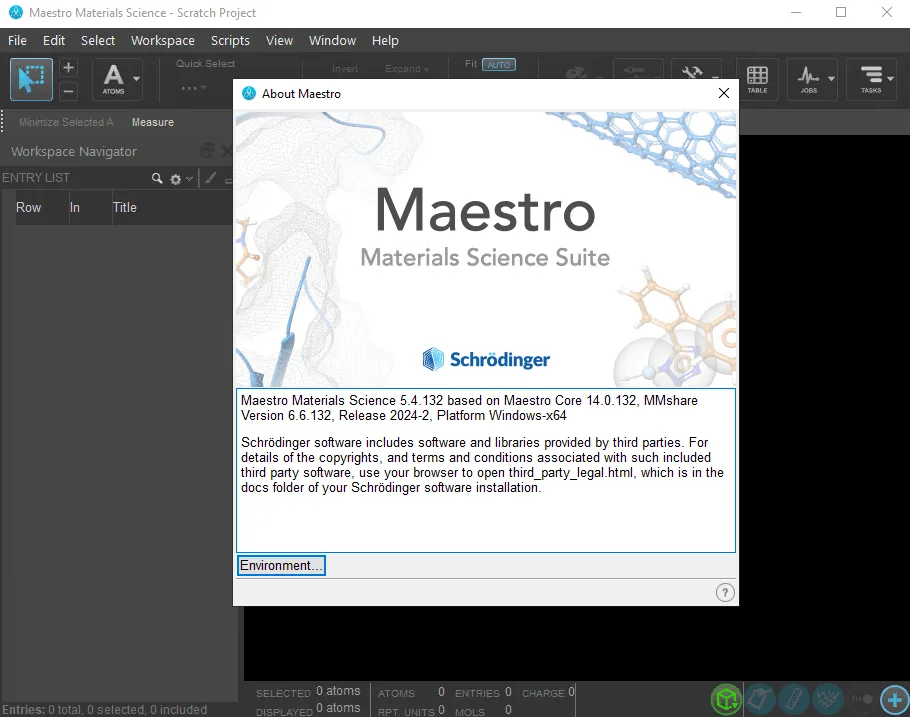Click the Measure tool
Screen dimensions: 910x717
tap(153, 122)
